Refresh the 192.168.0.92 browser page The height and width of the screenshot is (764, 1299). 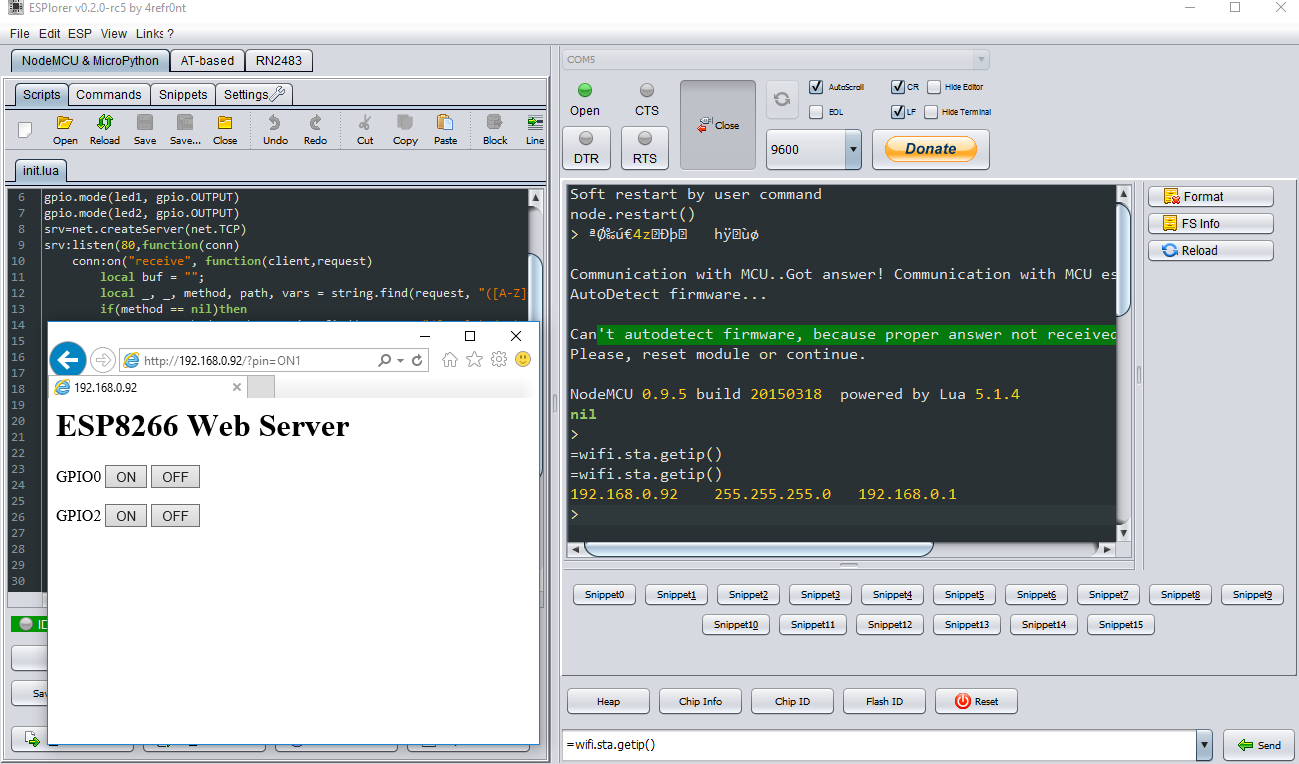click(x=417, y=360)
